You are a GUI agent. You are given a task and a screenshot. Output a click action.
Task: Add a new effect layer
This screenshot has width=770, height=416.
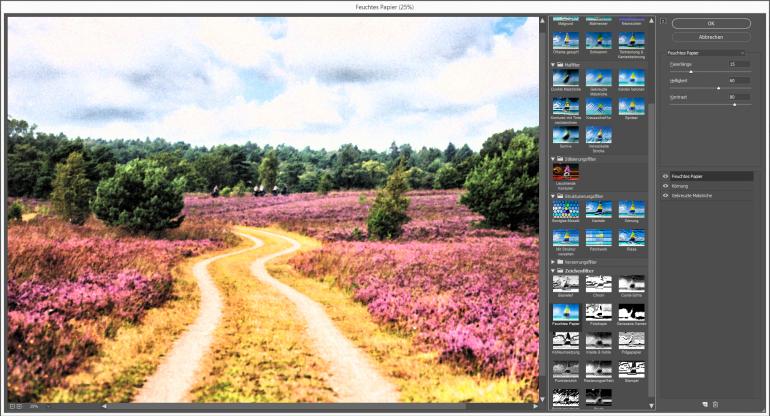click(x=705, y=405)
